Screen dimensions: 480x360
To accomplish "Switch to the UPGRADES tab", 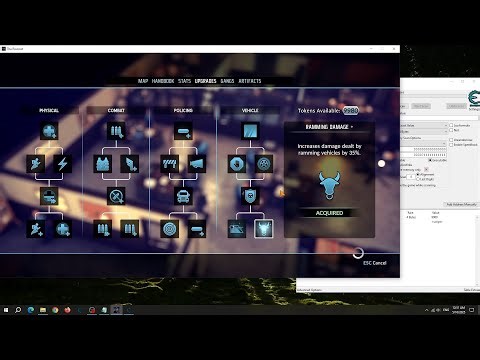I will [x=206, y=81].
